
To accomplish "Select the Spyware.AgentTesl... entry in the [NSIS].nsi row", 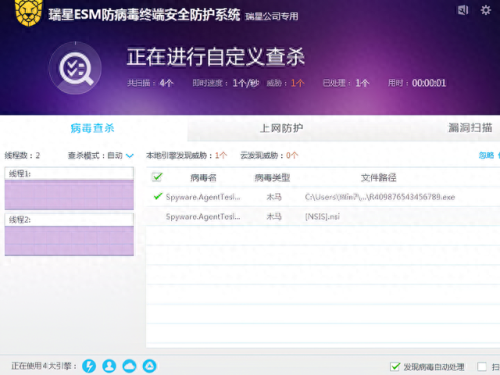I will (203, 217).
